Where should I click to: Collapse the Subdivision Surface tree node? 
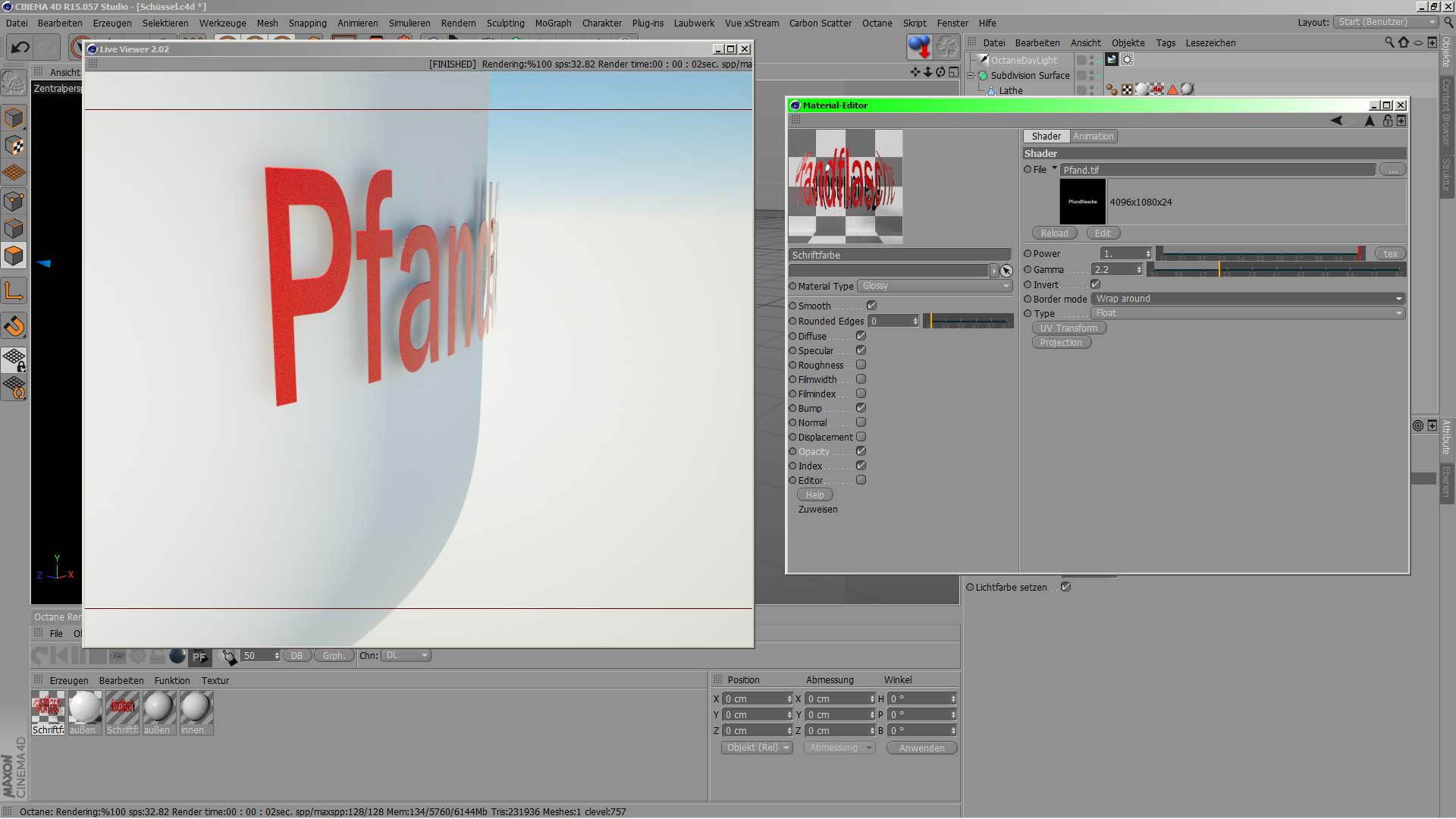(970, 76)
